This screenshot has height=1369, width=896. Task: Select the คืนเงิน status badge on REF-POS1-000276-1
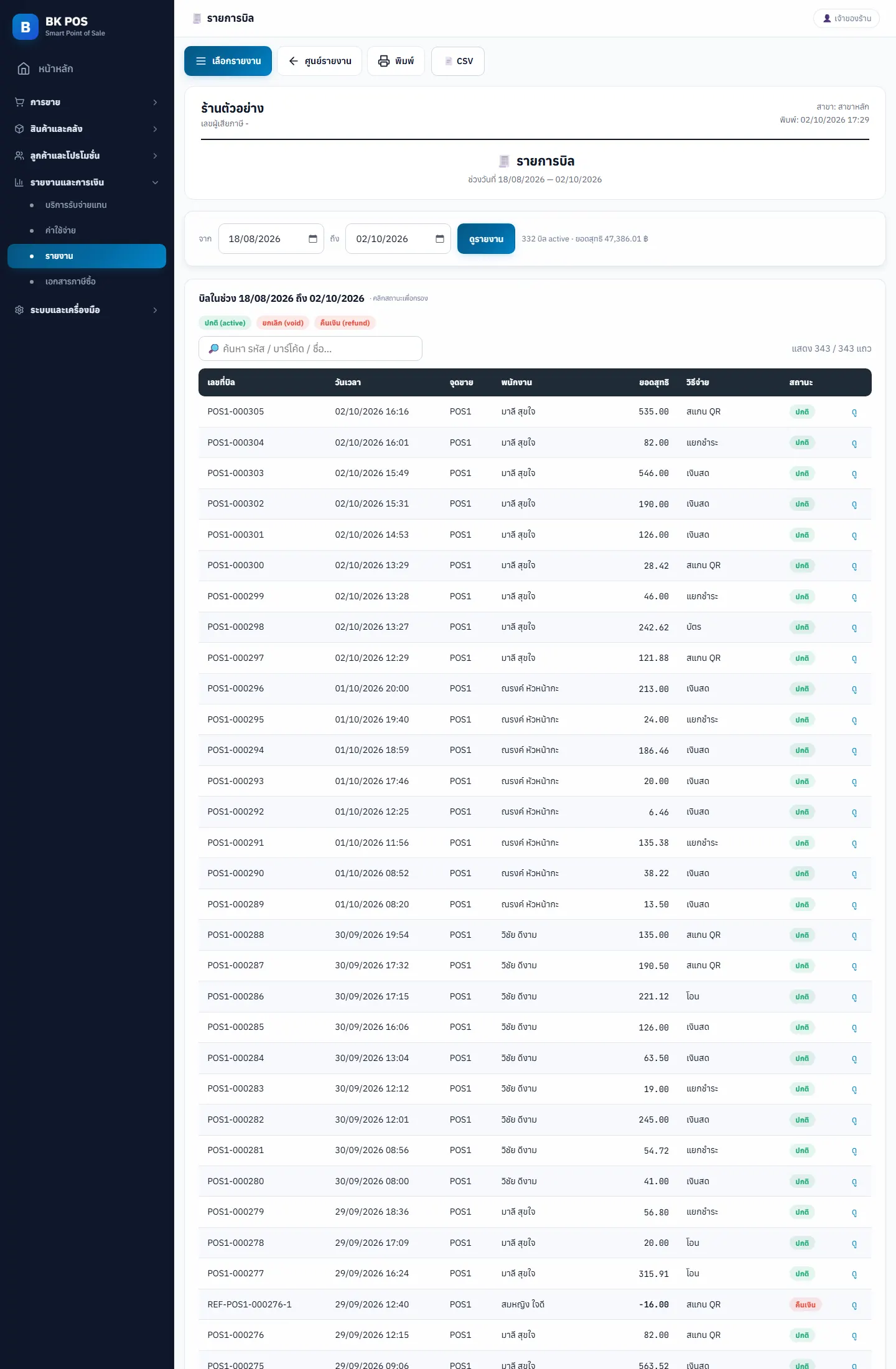(x=805, y=1305)
